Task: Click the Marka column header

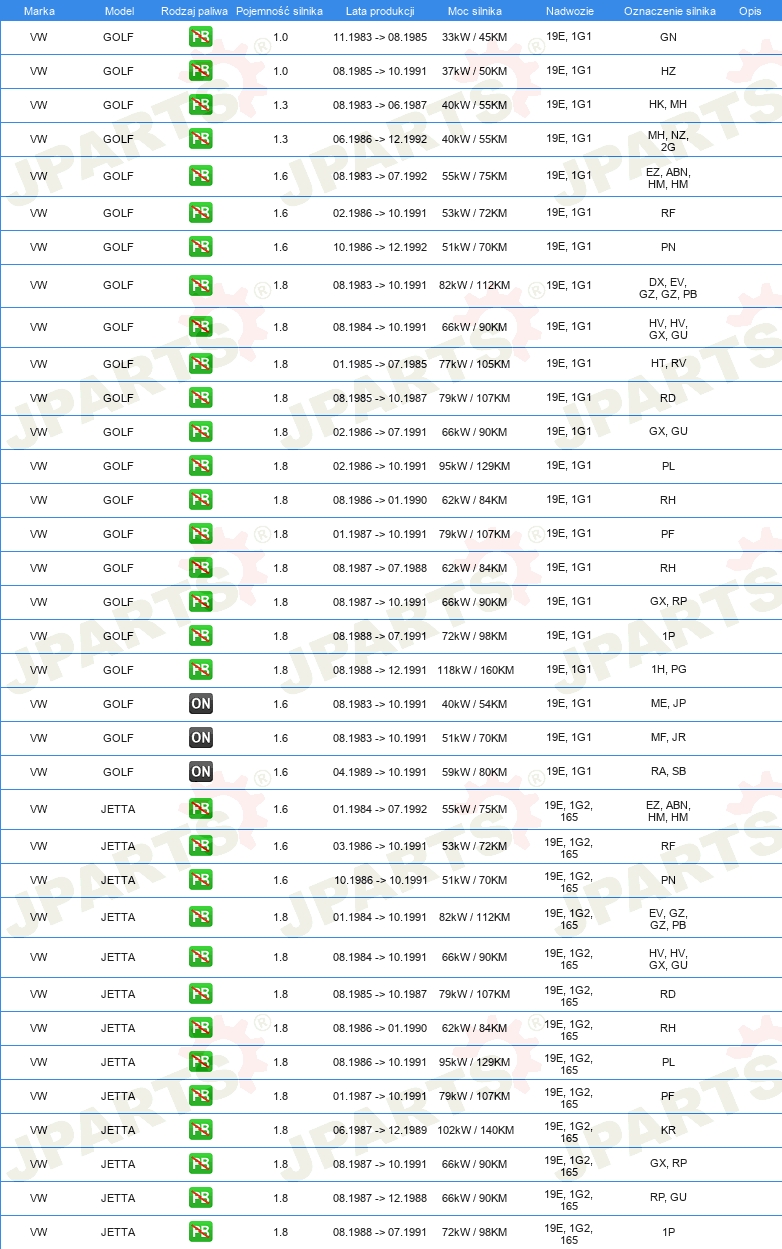Action: (x=39, y=10)
